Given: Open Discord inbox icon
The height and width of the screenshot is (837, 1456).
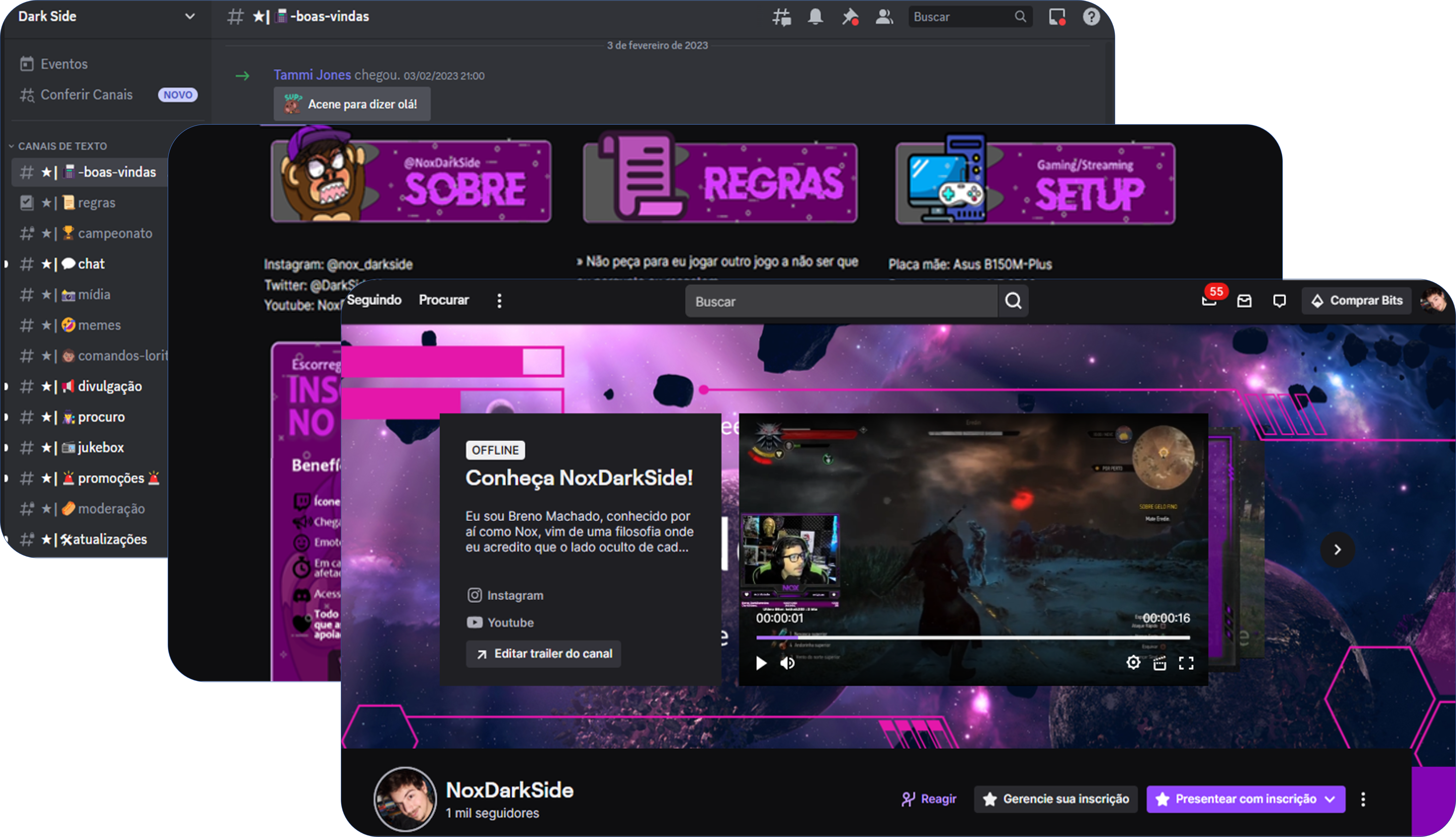Looking at the screenshot, I should click(1057, 17).
